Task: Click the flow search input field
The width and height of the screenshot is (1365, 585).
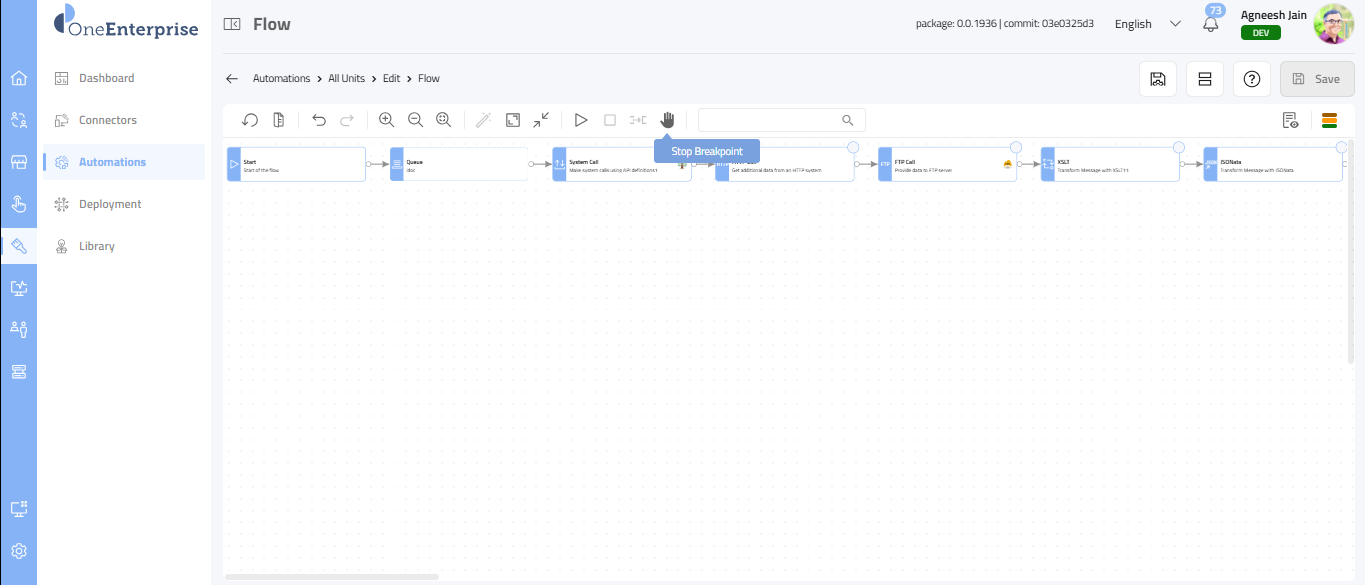Action: pos(770,120)
